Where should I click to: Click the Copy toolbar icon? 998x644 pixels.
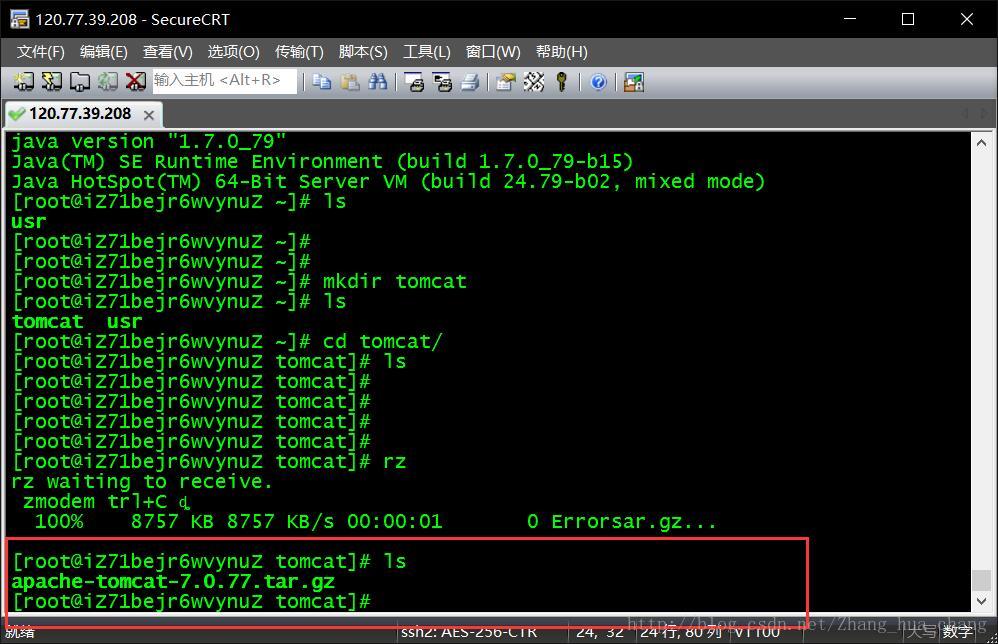pos(322,81)
